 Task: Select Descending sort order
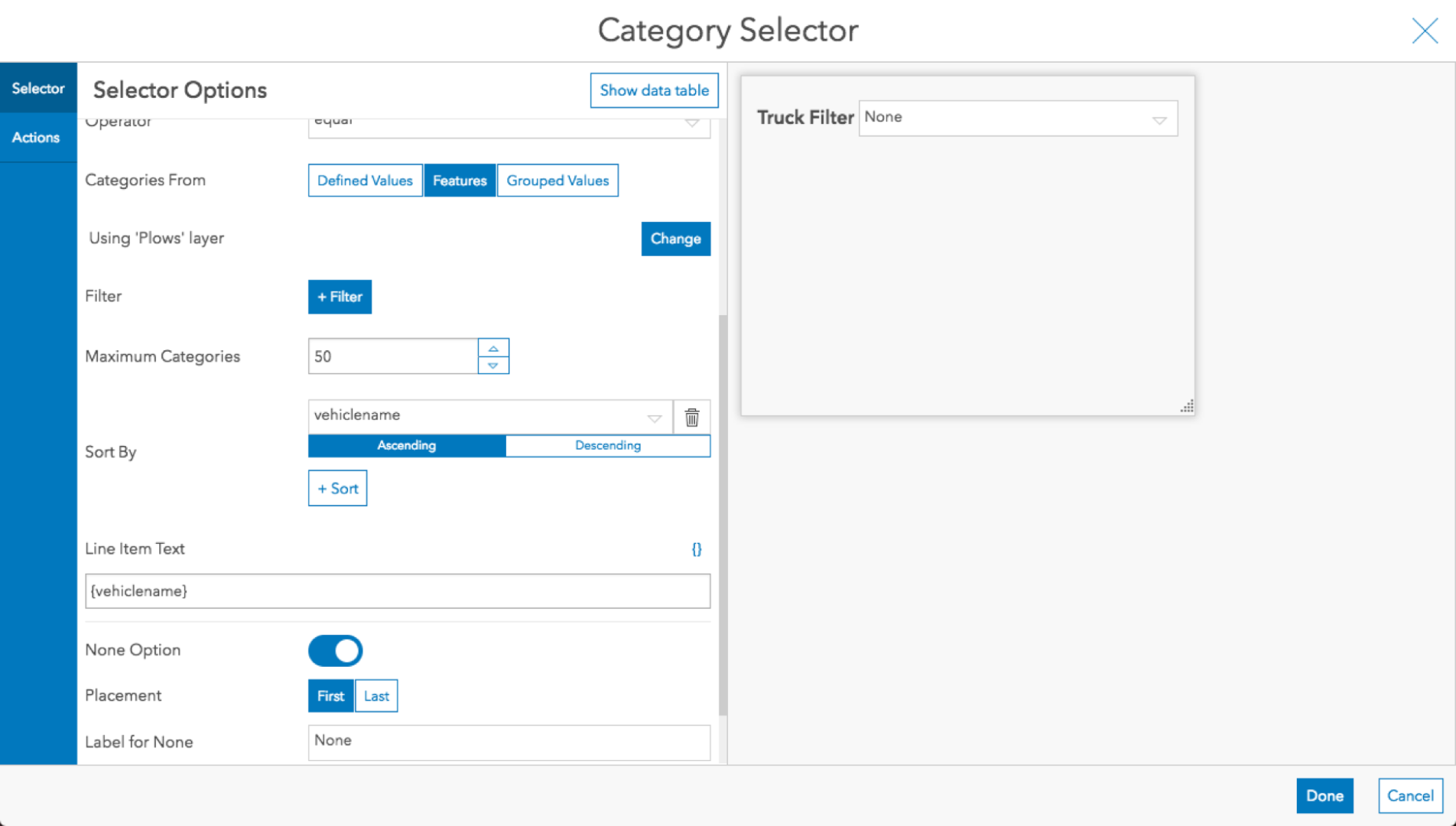[608, 446]
